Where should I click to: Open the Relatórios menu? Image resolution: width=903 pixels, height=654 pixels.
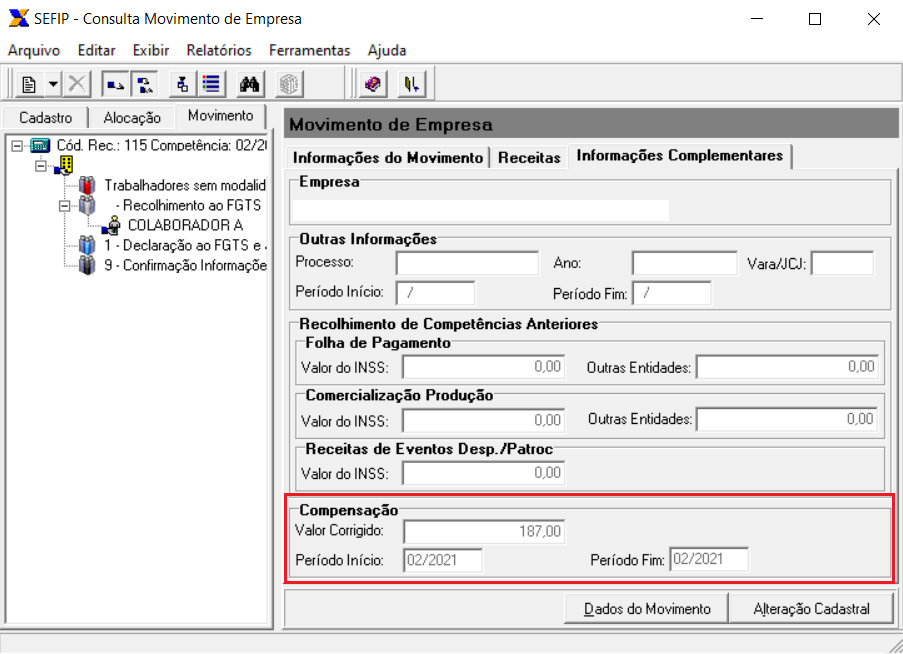(x=218, y=50)
